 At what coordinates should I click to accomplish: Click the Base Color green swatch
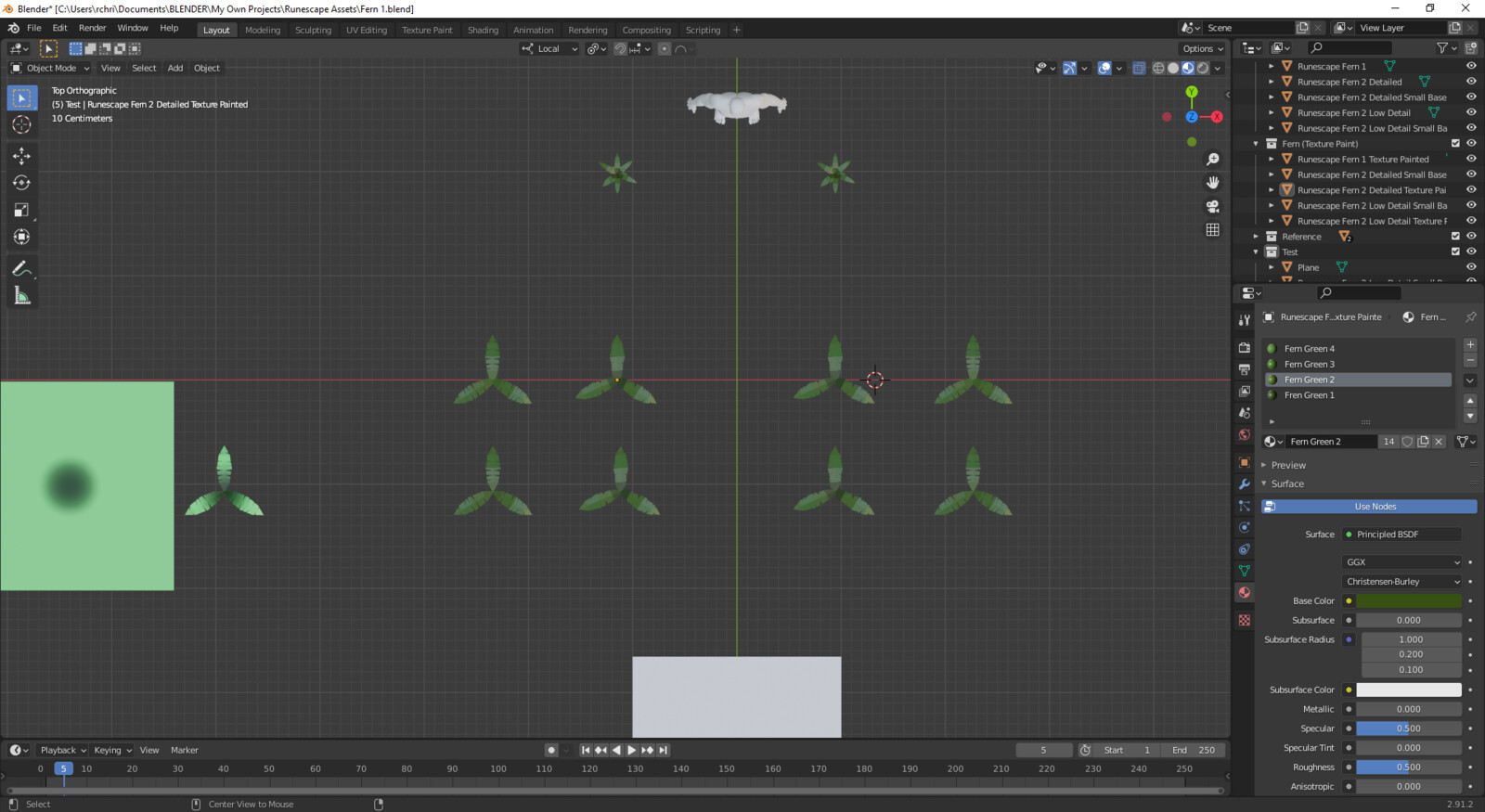click(1409, 601)
